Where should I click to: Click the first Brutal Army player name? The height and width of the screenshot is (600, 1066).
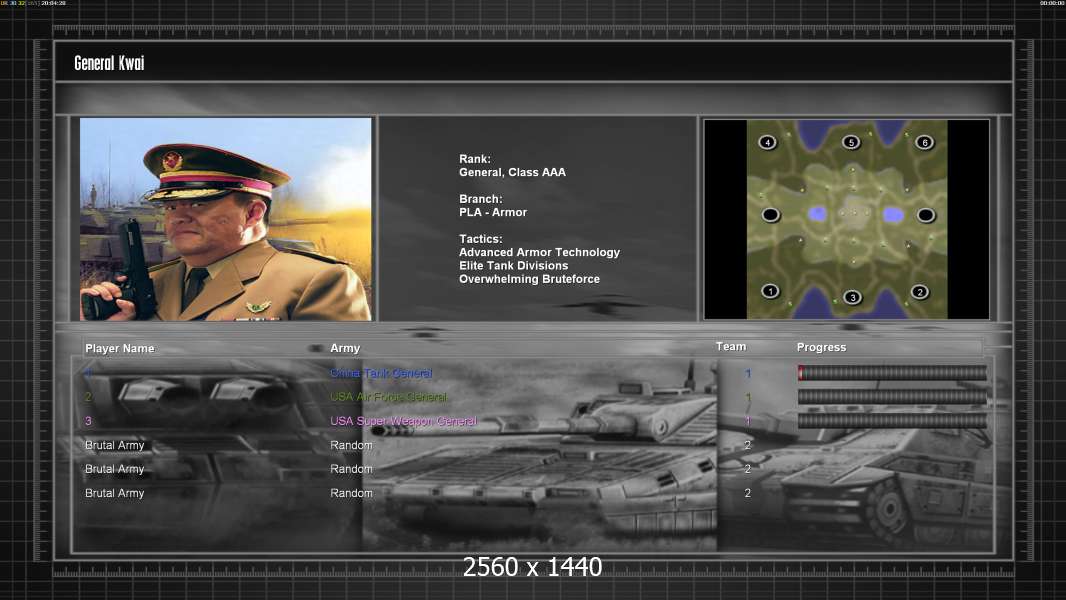tap(114, 445)
